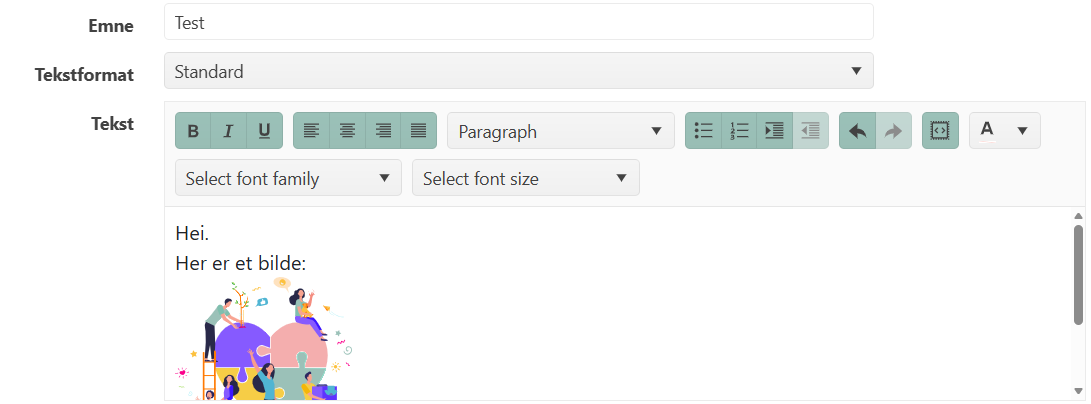This screenshot has height=404, width=1091.
Task: Insert a numbered list
Action: [739, 131]
